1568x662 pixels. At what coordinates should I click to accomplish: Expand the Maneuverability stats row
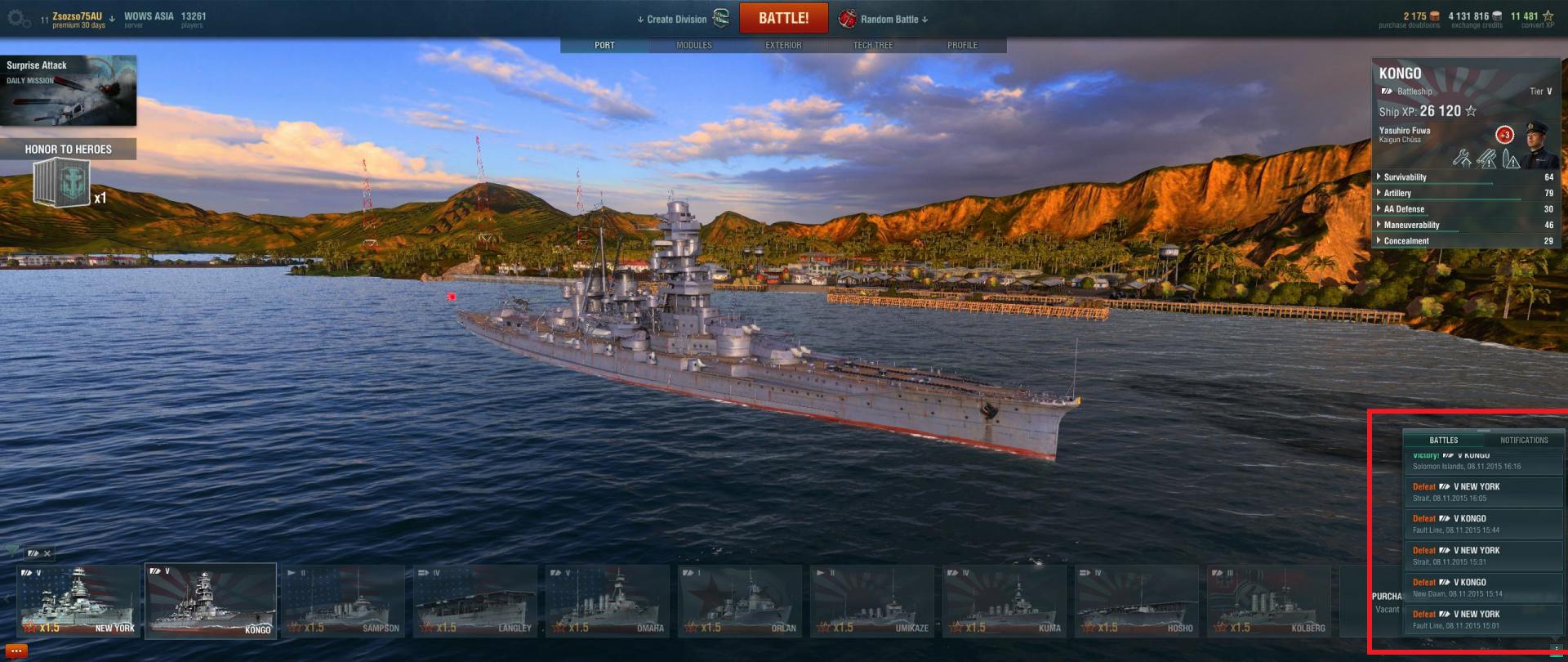1466,225
